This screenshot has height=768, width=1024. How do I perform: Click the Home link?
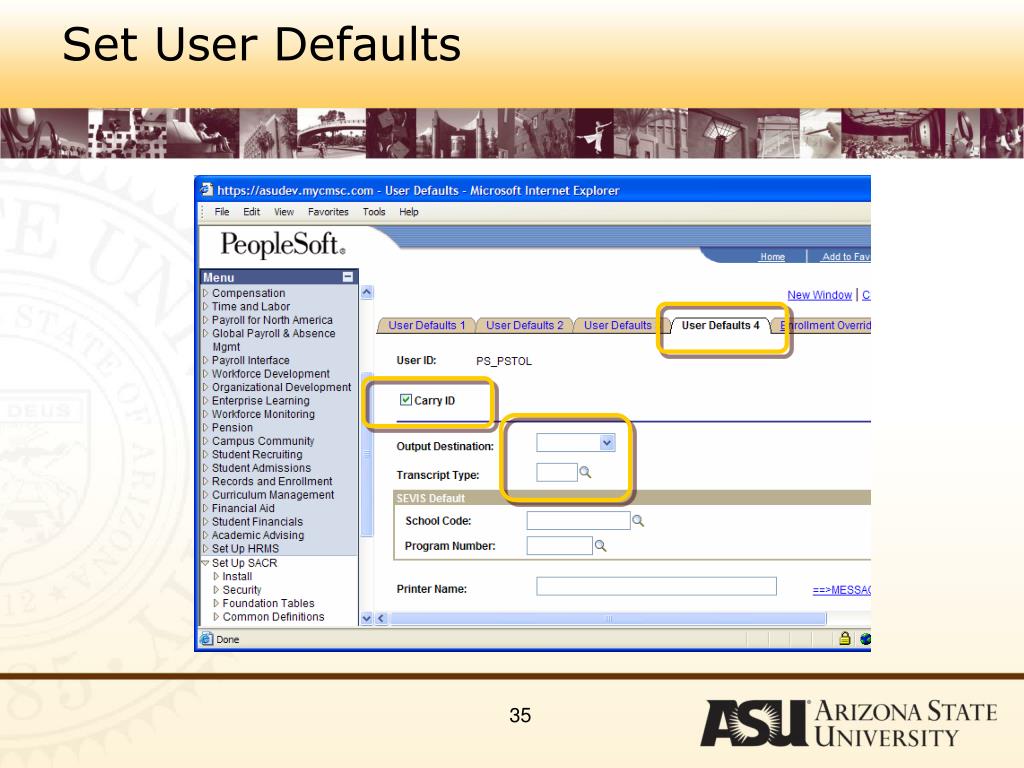coord(773,257)
